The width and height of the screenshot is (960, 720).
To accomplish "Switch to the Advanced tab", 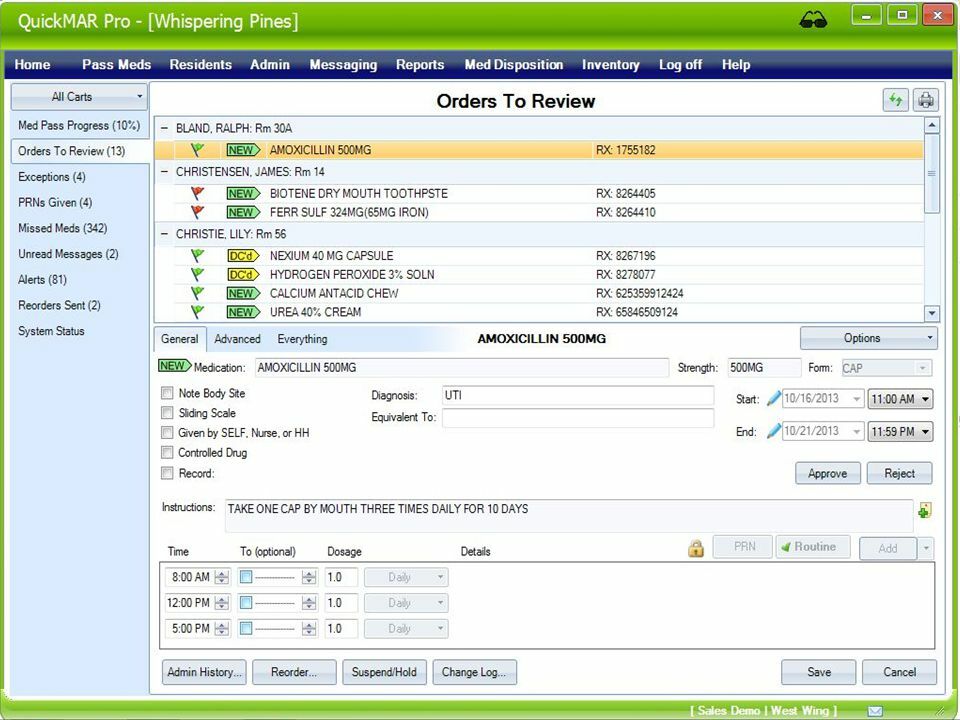I will [237, 339].
